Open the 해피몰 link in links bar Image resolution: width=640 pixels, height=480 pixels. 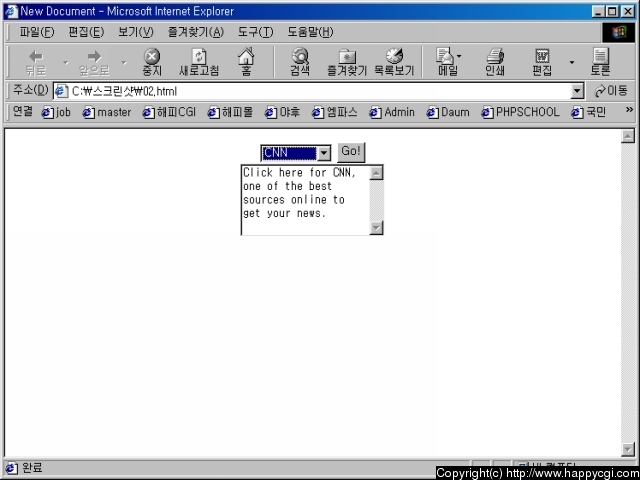pyautogui.click(x=230, y=112)
